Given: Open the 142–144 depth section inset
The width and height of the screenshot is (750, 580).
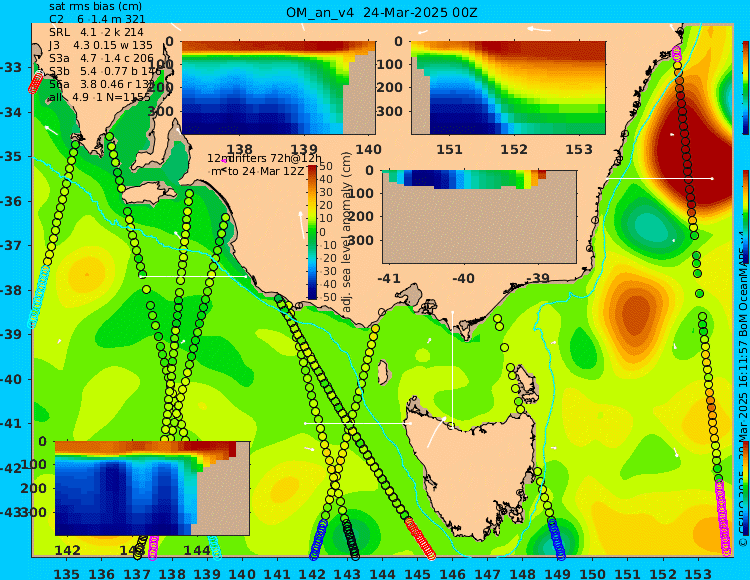Looking at the screenshot, I should [x=152, y=488].
